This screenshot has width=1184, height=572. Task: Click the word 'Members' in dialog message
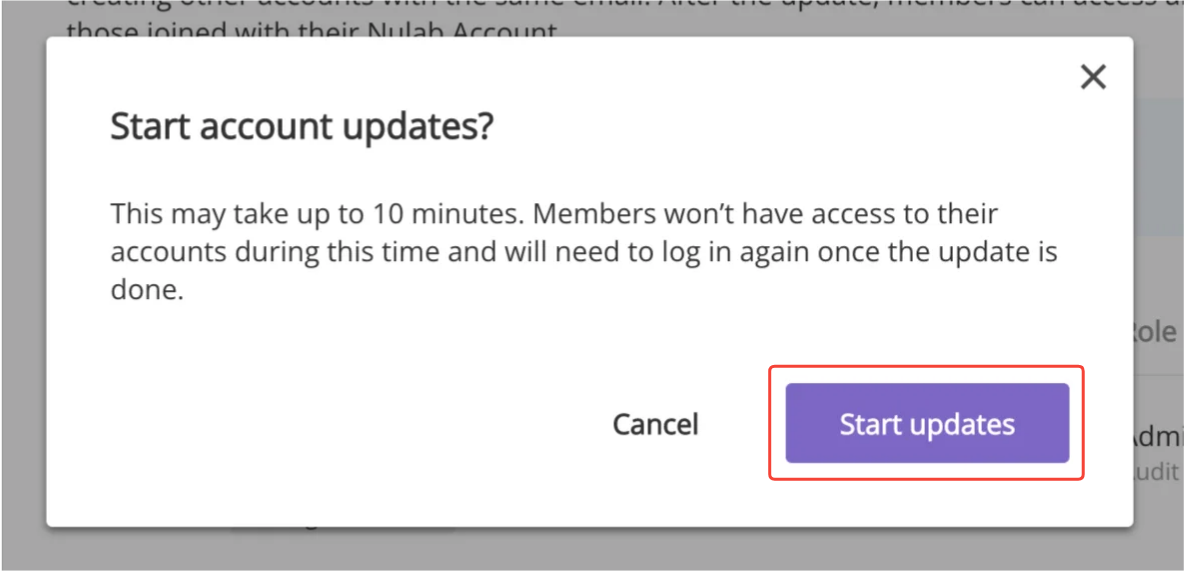click(592, 214)
